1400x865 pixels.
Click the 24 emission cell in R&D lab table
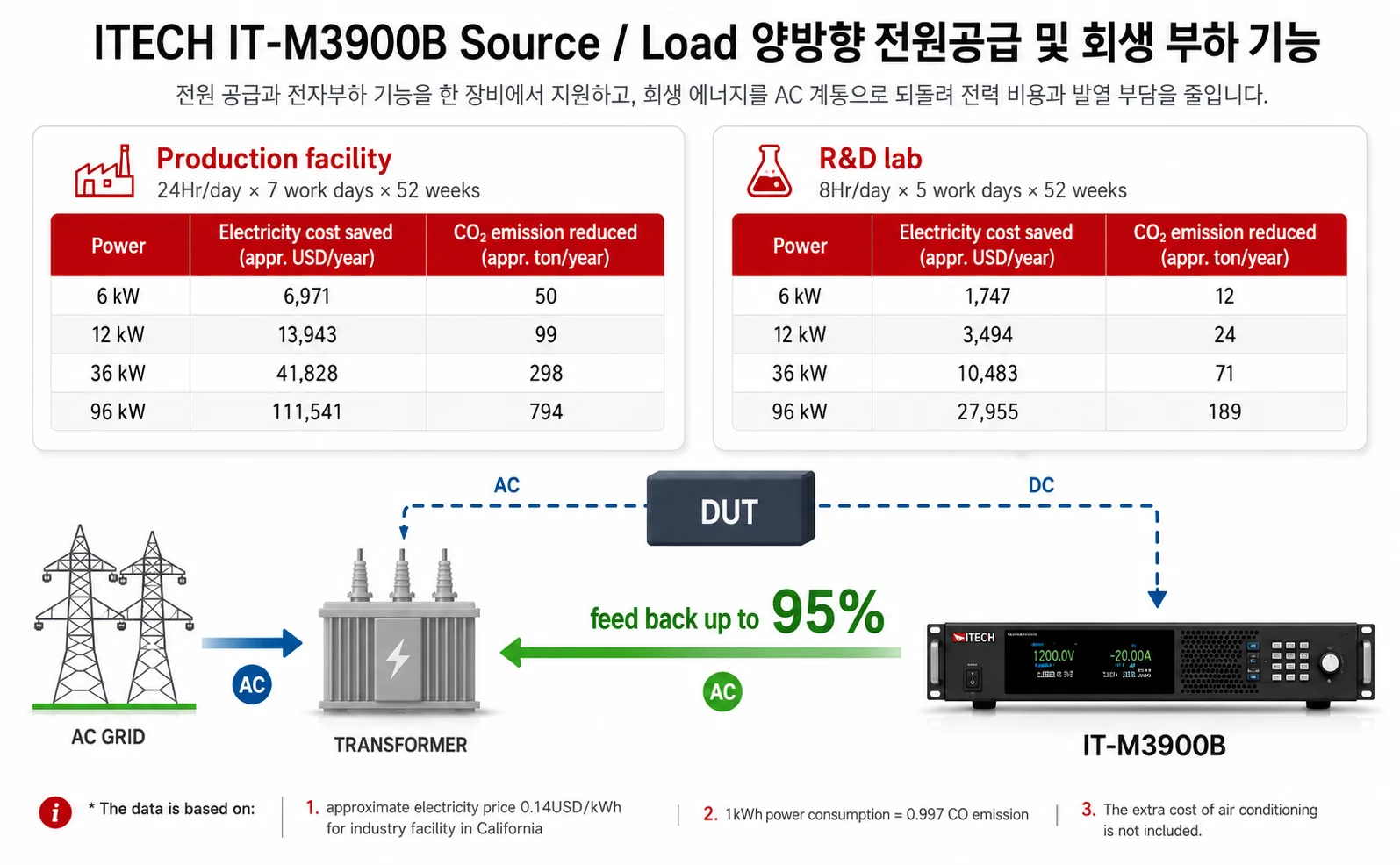coord(1225,335)
